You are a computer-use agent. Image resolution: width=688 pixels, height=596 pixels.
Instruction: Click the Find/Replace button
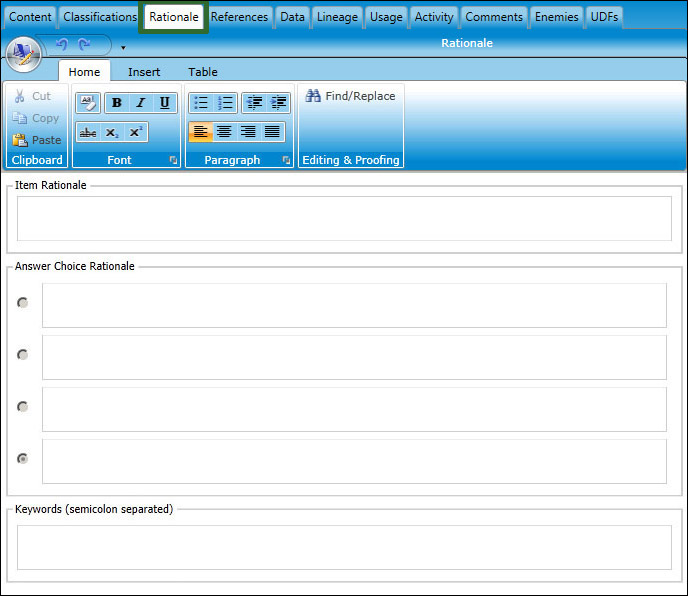[351, 96]
